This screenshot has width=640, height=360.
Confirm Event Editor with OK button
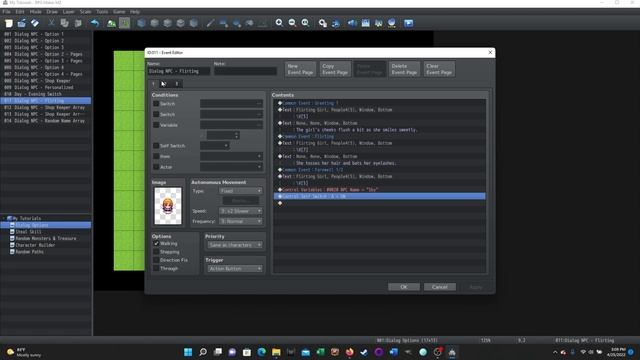404,287
